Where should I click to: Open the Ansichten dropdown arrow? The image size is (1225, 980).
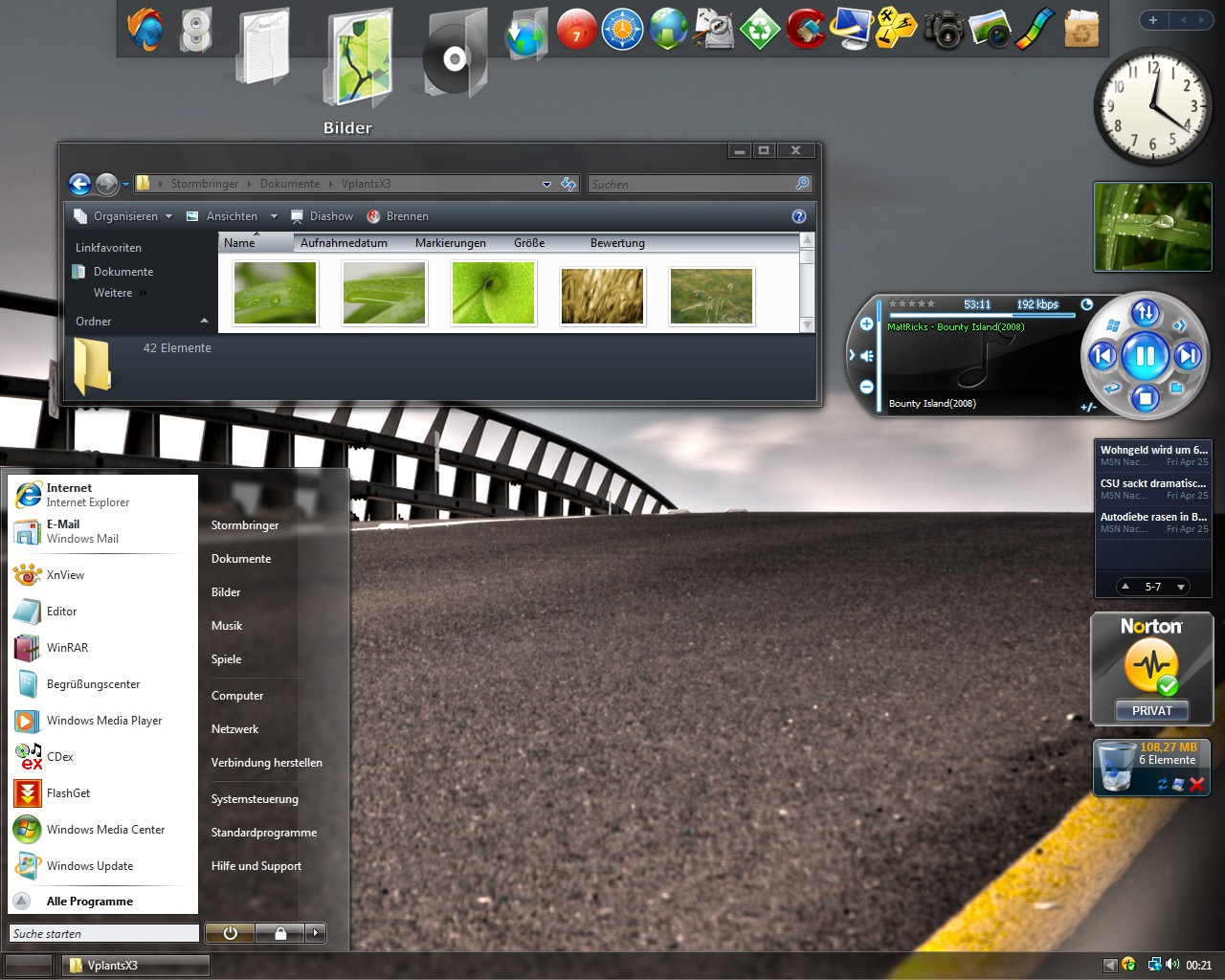[274, 216]
